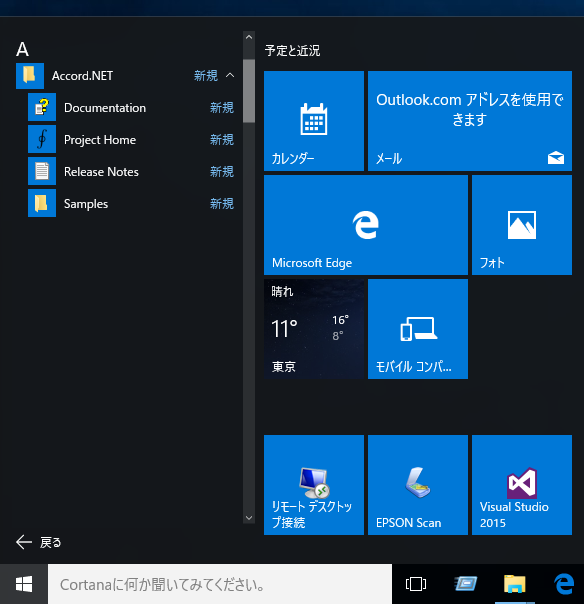Click the Documentation help file icon
Image resolution: width=584 pixels, height=604 pixels.
pyautogui.click(x=42, y=107)
